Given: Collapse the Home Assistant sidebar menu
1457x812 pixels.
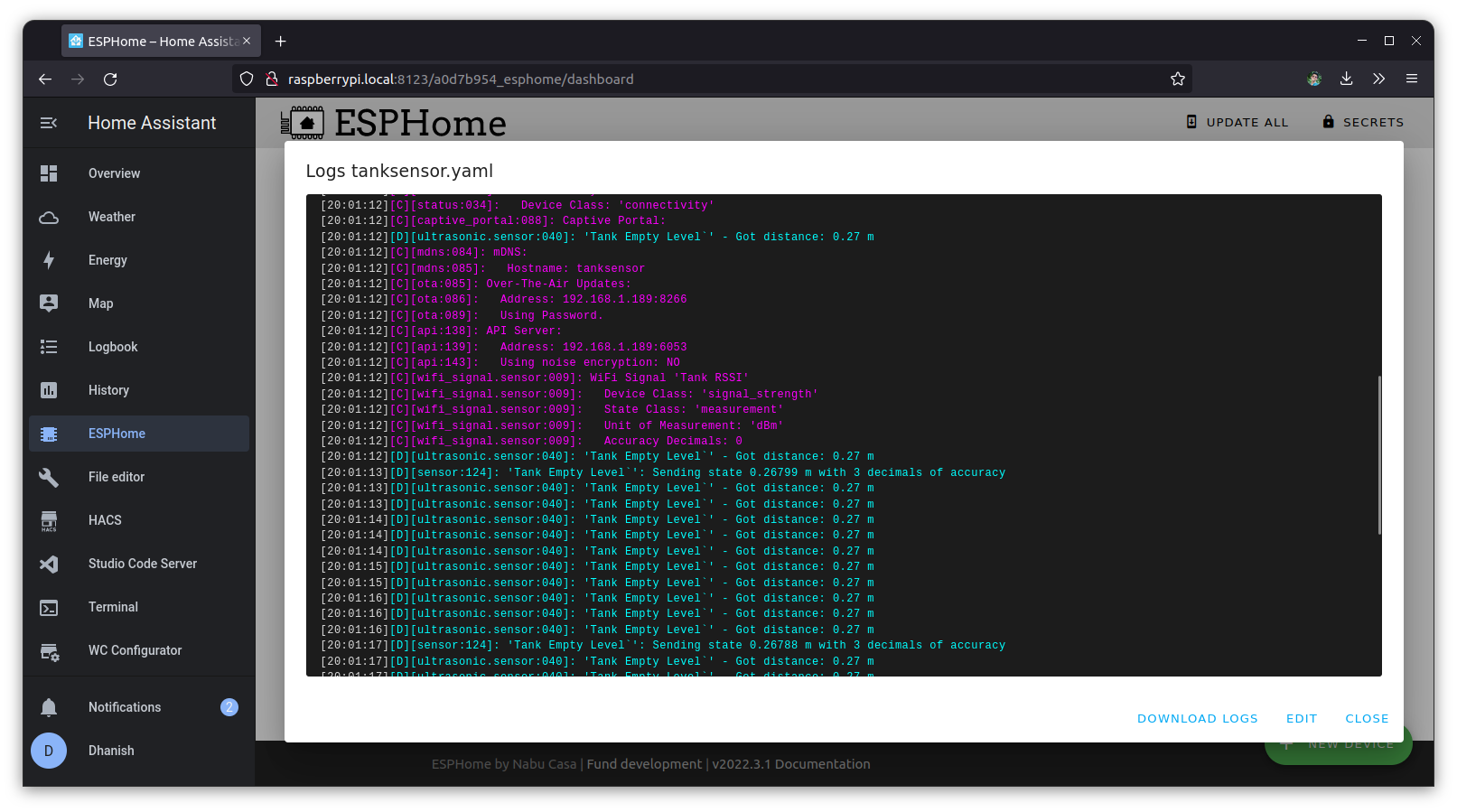Looking at the screenshot, I should pos(49,123).
